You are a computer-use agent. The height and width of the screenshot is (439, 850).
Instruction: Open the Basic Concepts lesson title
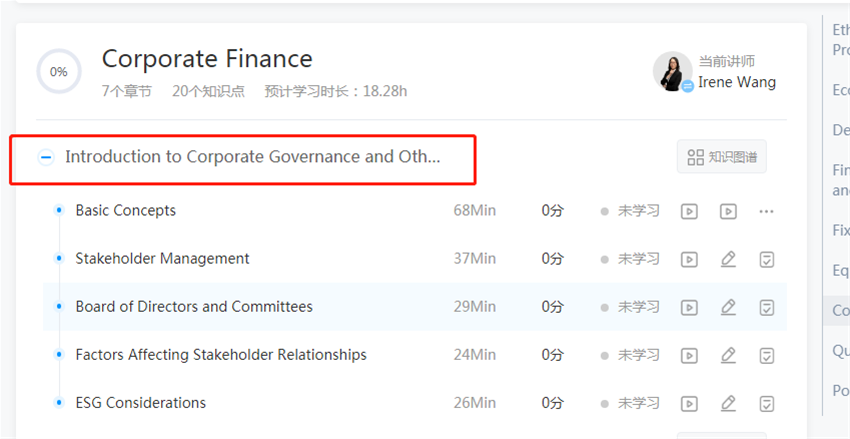click(125, 211)
